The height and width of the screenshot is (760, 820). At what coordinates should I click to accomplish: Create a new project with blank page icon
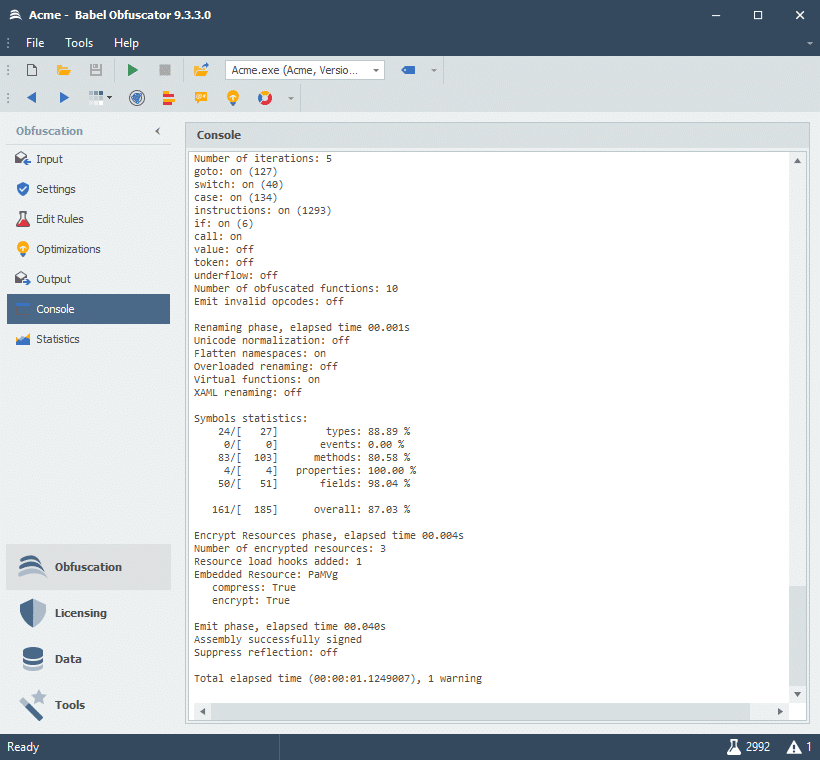click(x=32, y=70)
